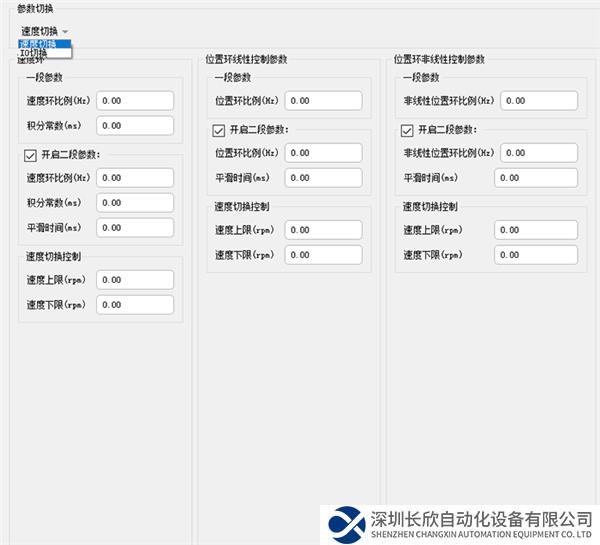
Task: Click 速度下限(rpm) field in nonlinear section
Action: 536,255
